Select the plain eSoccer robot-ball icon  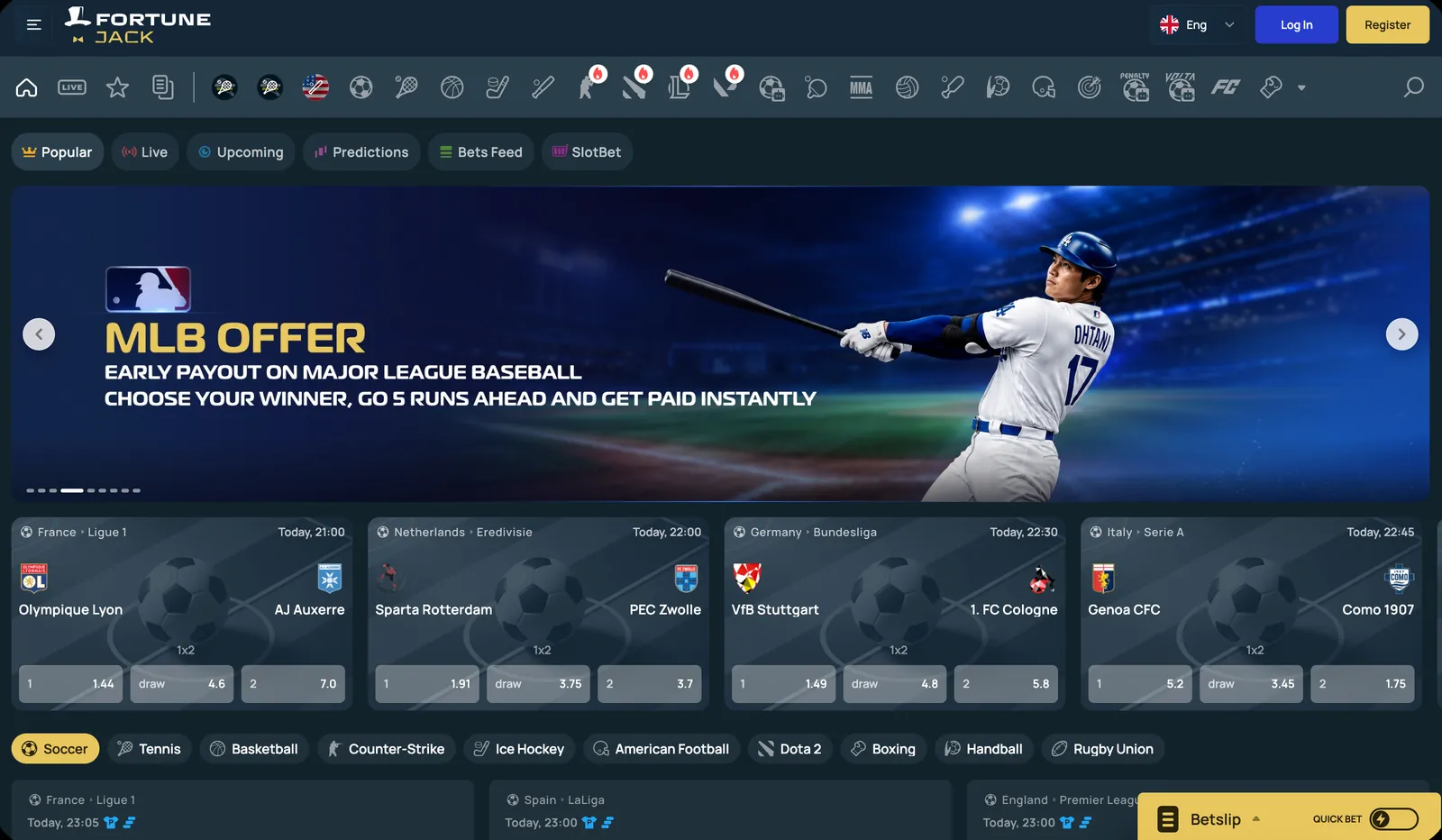pyautogui.click(x=771, y=87)
